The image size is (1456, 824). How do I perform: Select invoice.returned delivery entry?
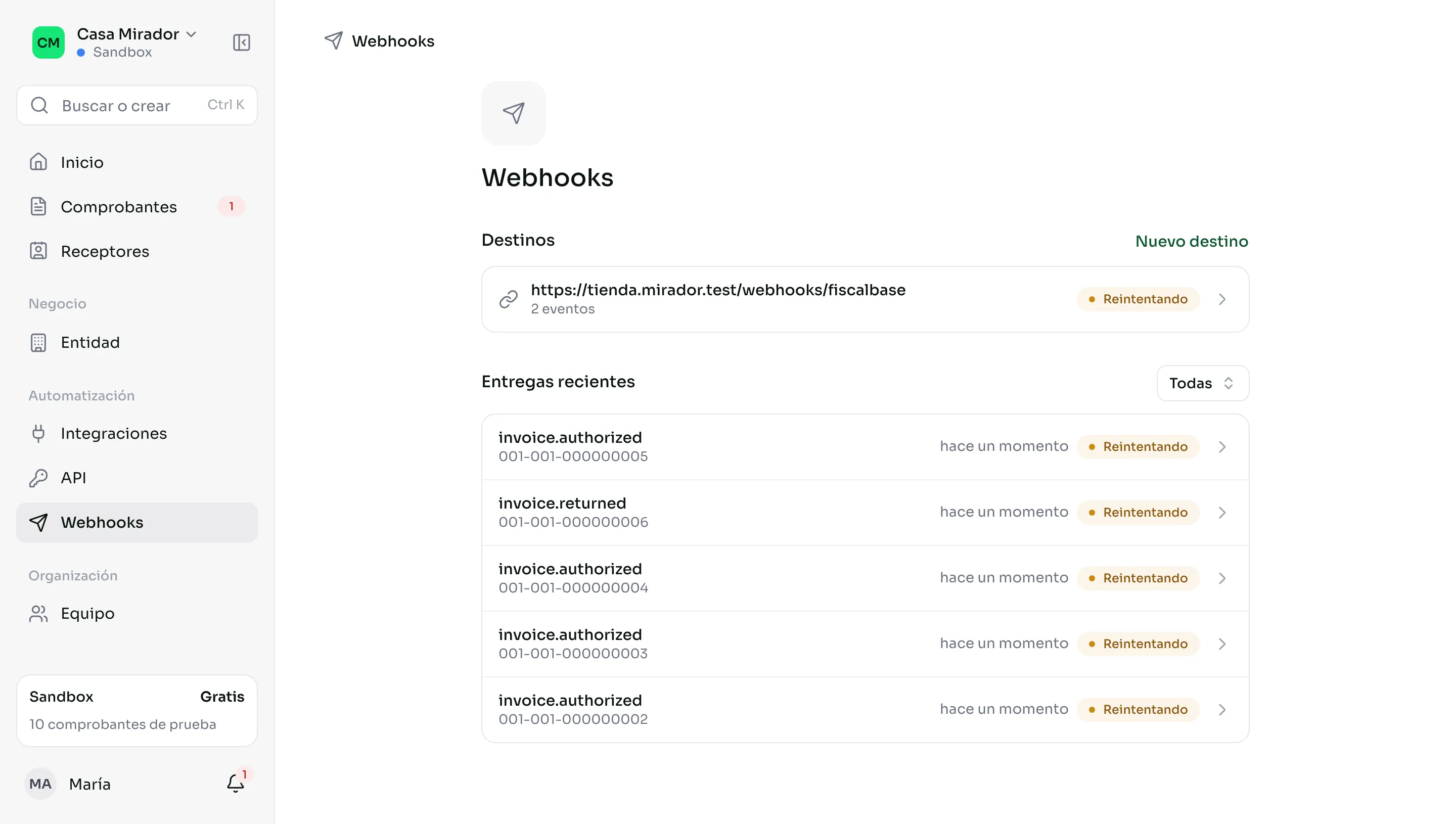pos(864,513)
